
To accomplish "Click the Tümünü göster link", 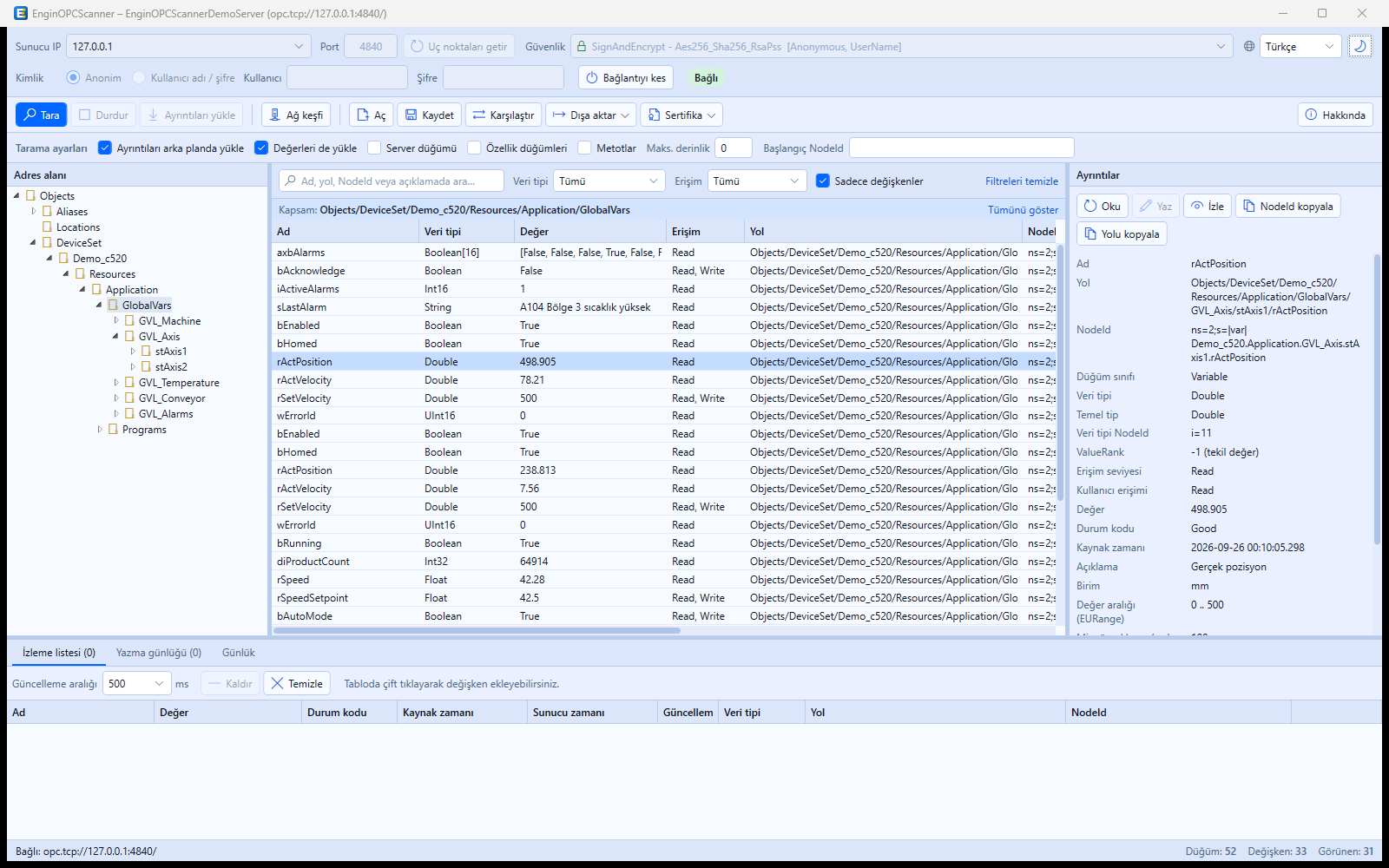I will coord(1024,210).
